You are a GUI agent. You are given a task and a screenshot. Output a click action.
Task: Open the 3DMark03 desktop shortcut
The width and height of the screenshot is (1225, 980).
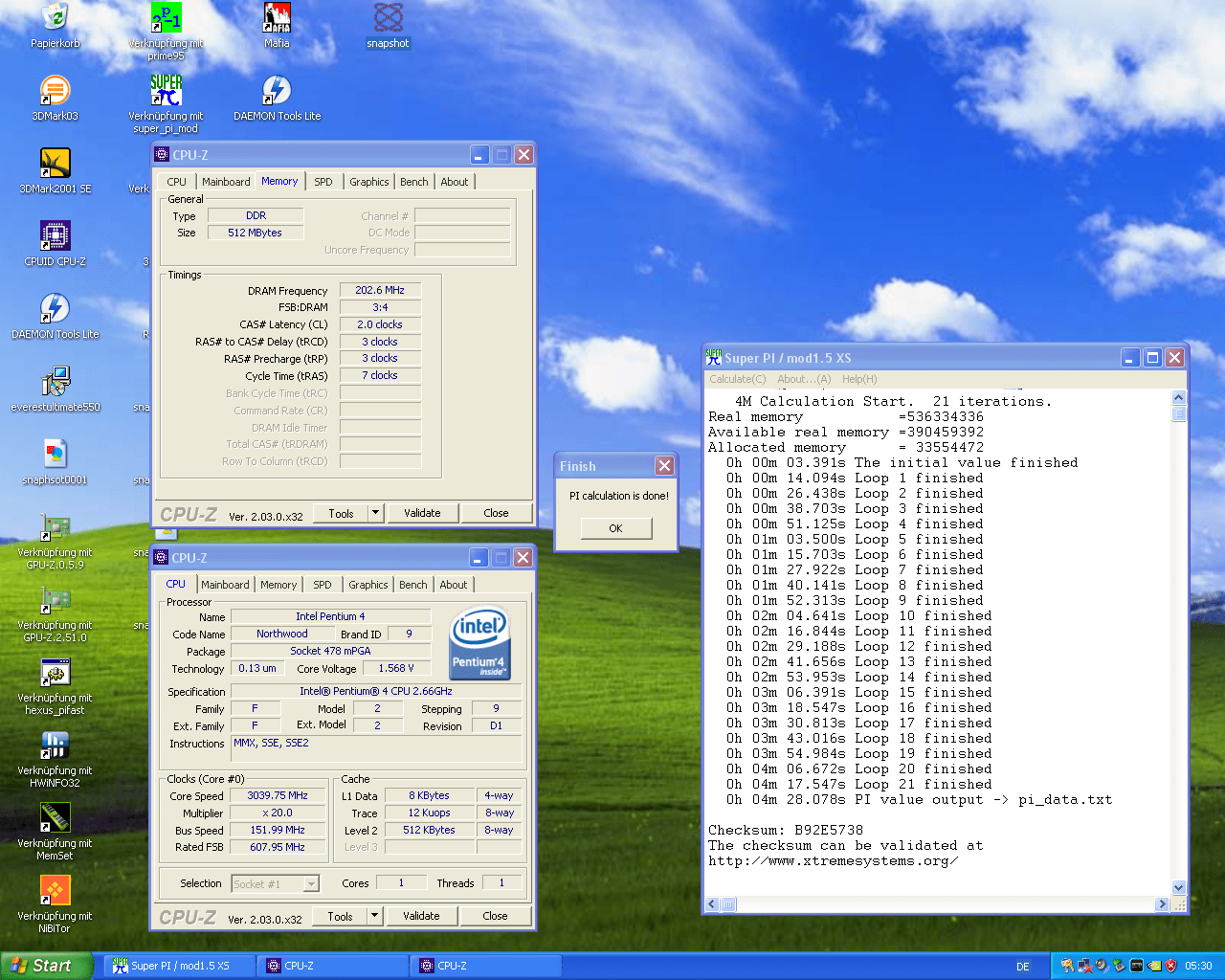[x=56, y=92]
